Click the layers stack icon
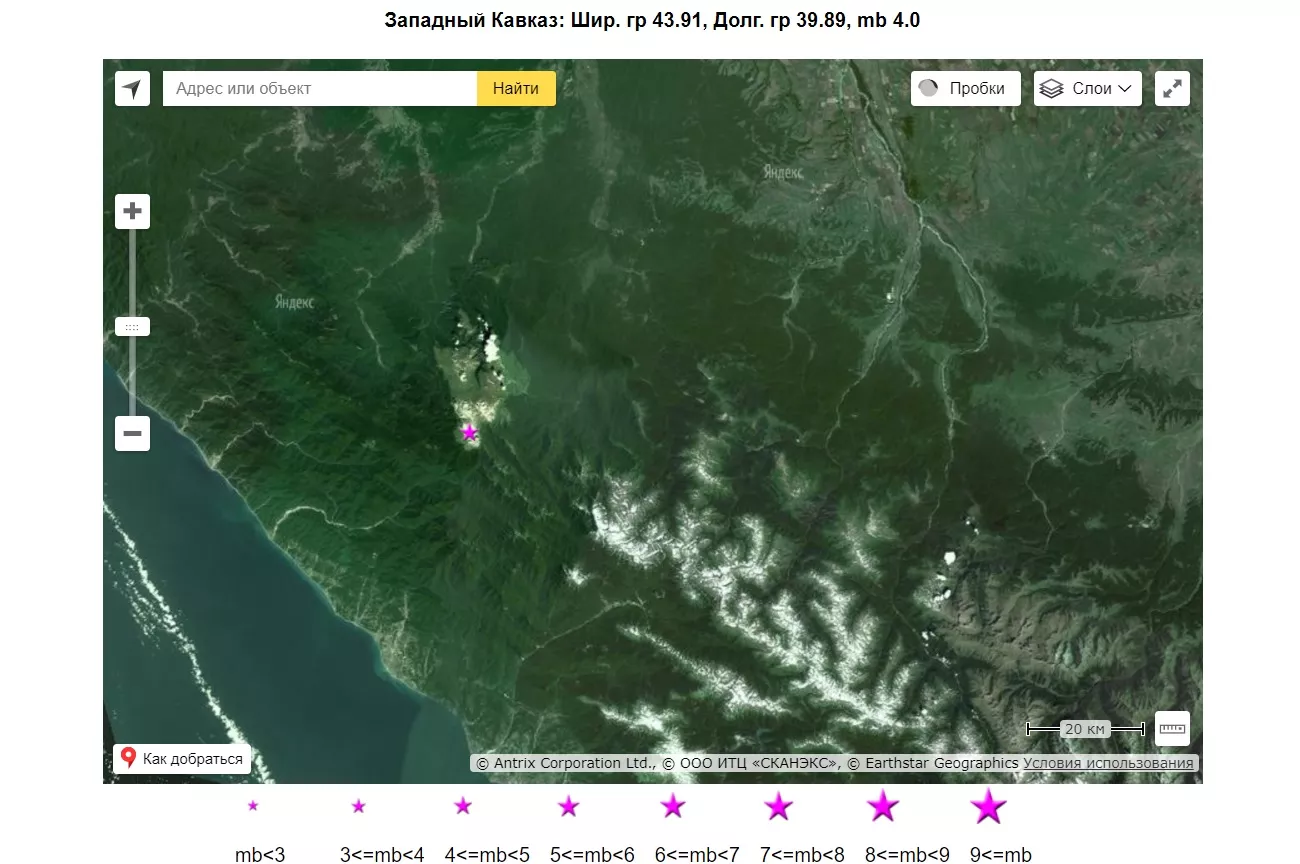 pyautogui.click(x=1051, y=89)
